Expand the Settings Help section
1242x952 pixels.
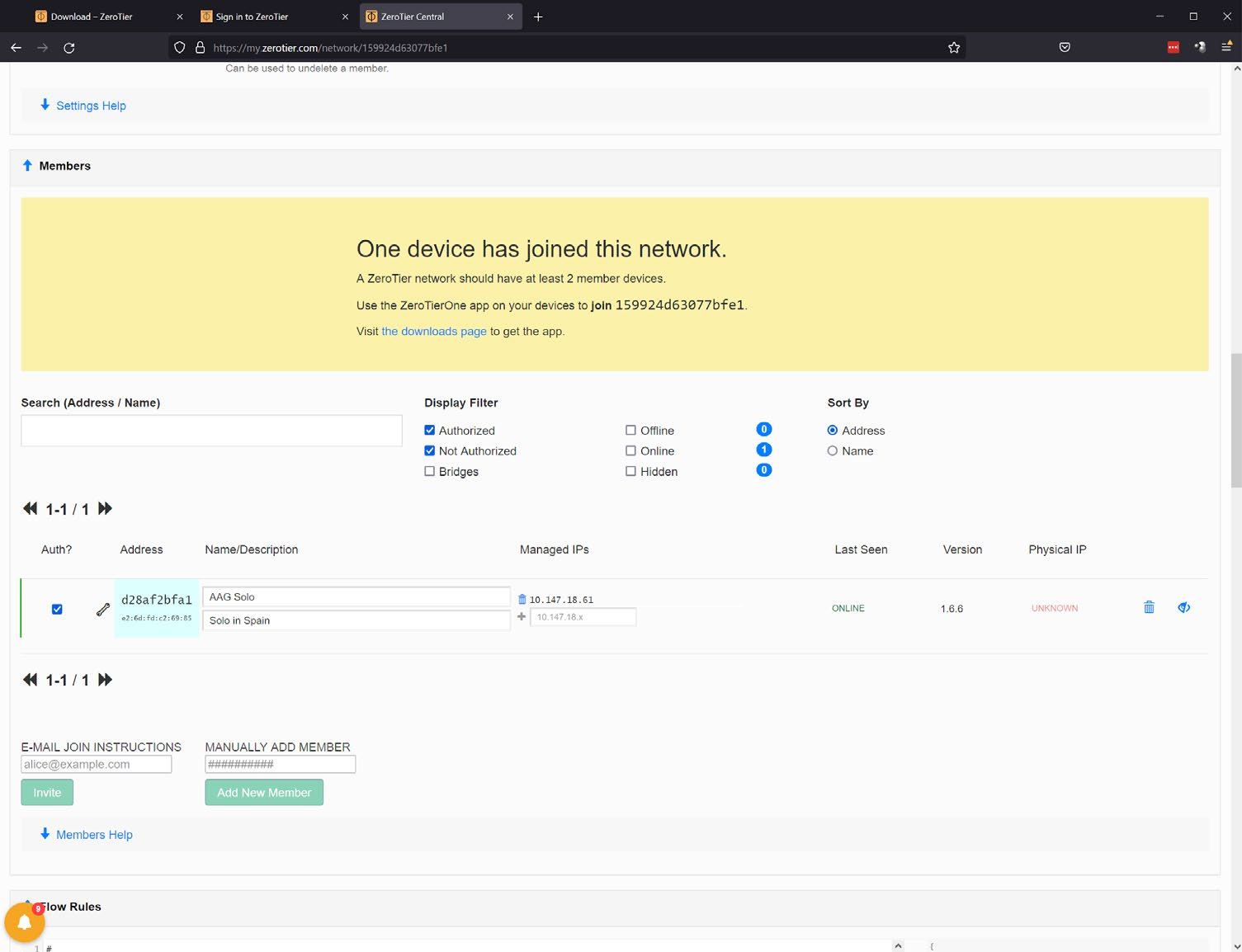coord(83,106)
